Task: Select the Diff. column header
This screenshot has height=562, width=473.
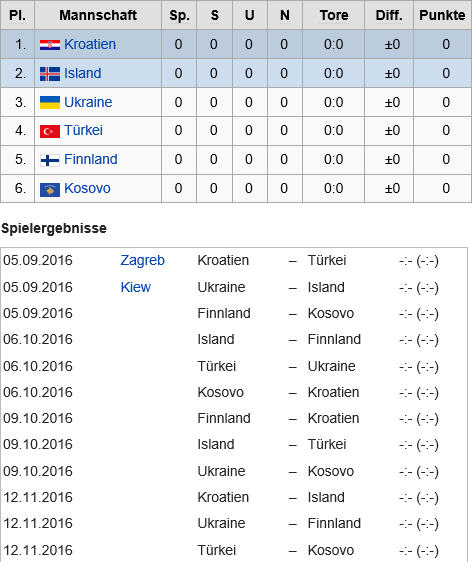Action: click(389, 15)
